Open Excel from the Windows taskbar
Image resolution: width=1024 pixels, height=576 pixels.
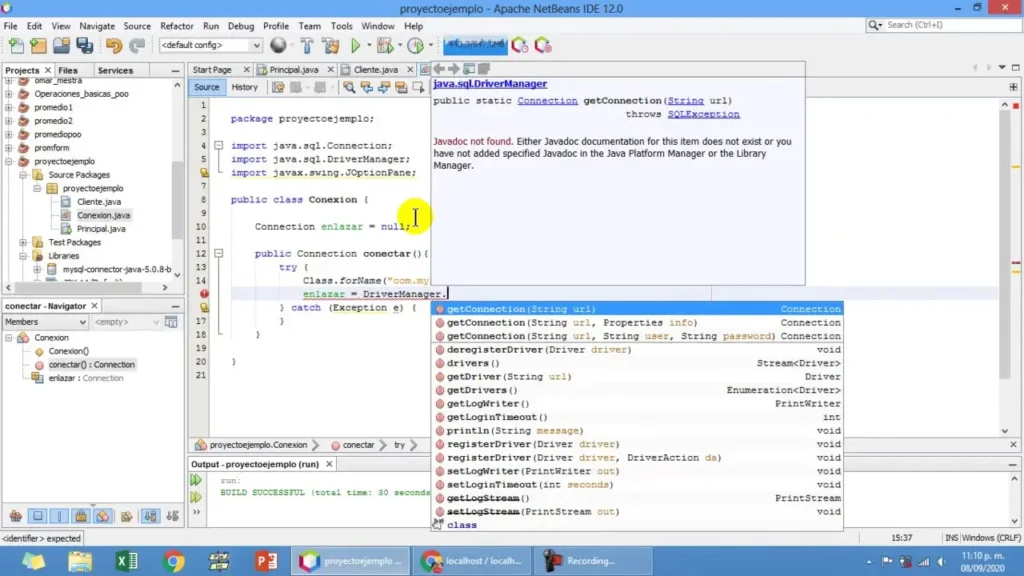tap(126, 561)
